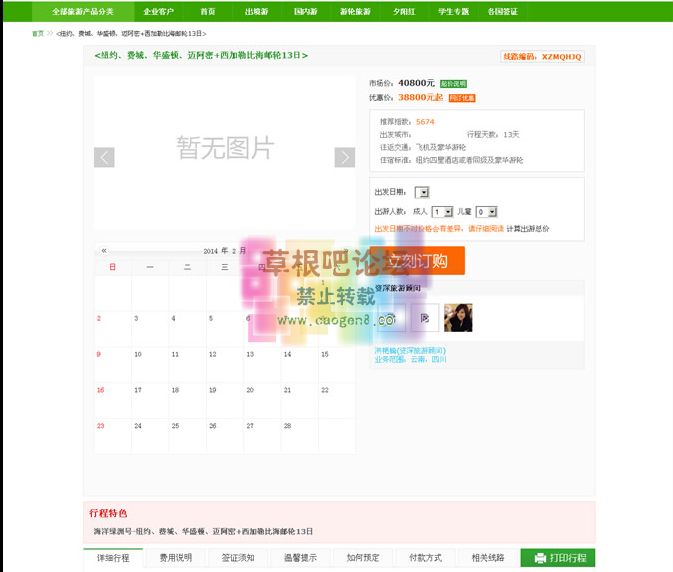This screenshot has width=673, height=572.
Task: Click 计算出游总价 link
Action: (527, 229)
